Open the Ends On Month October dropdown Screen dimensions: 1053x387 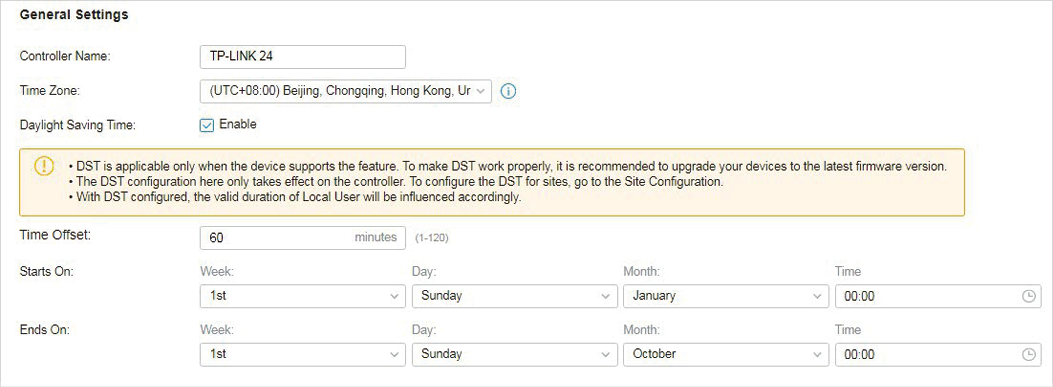click(x=726, y=354)
